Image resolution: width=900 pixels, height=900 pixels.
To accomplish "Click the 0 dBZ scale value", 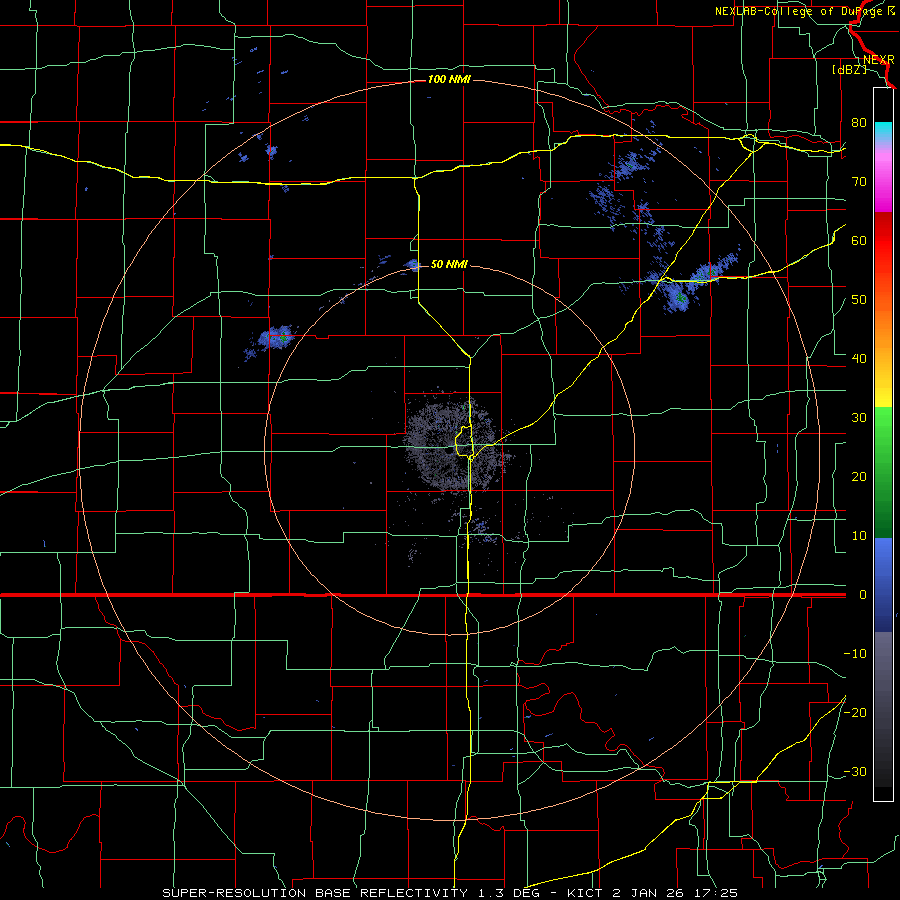I will (863, 595).
